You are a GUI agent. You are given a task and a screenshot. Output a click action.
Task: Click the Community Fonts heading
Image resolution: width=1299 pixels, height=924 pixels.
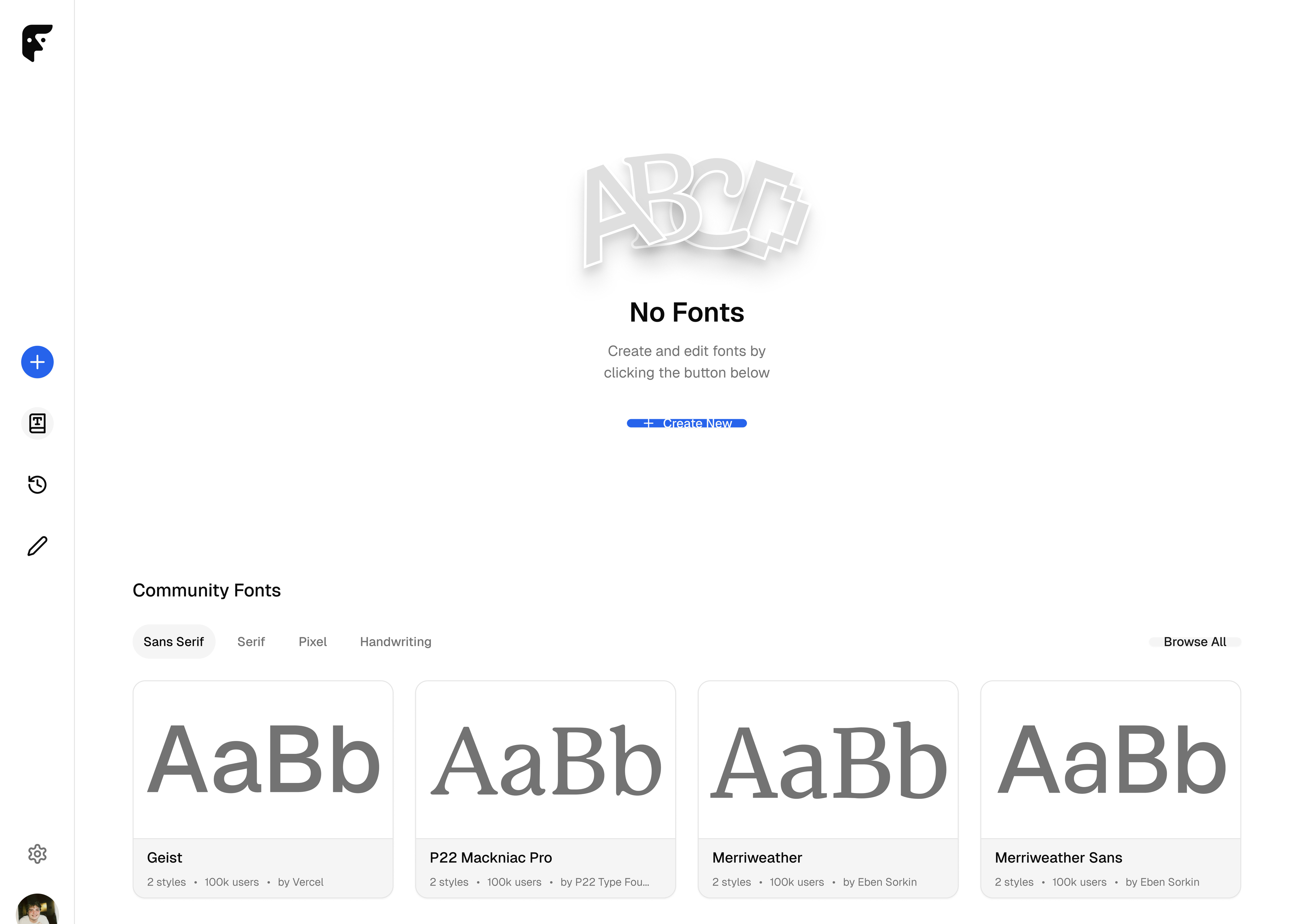[x=206, y=591]
